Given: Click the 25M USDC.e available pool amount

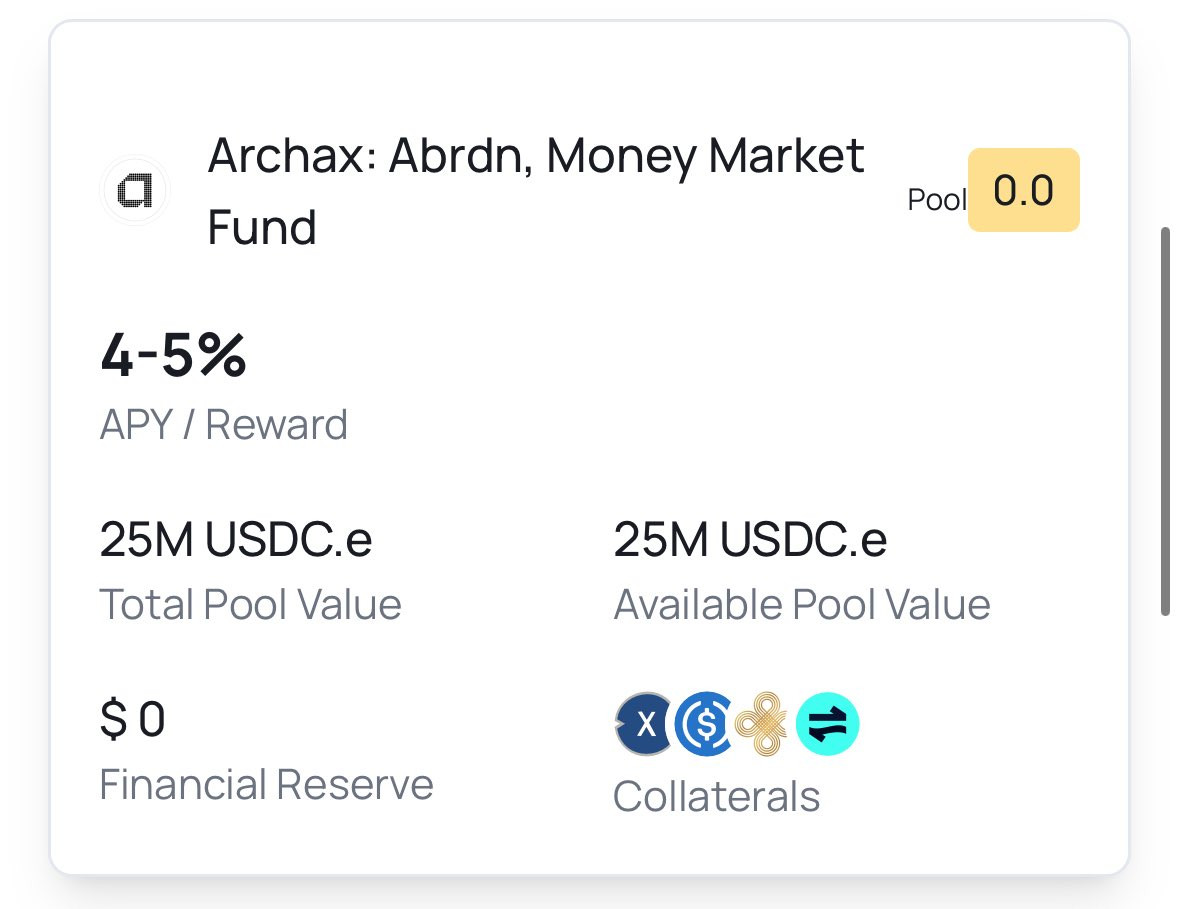Looking at the screenshot, I should 750,539.
